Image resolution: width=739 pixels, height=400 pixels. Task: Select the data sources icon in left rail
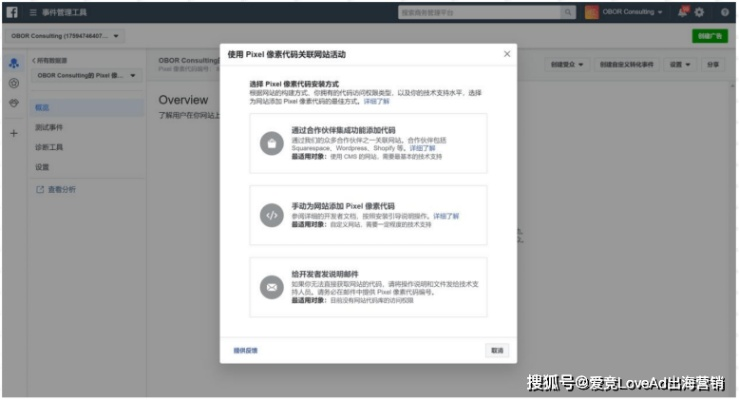14,63
